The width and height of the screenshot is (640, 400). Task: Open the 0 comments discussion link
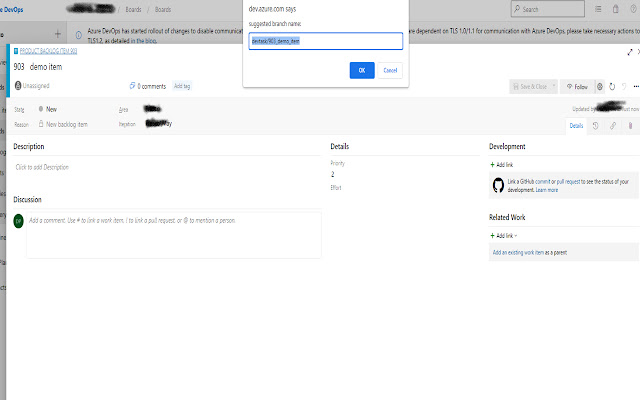(x=148, y=86)
